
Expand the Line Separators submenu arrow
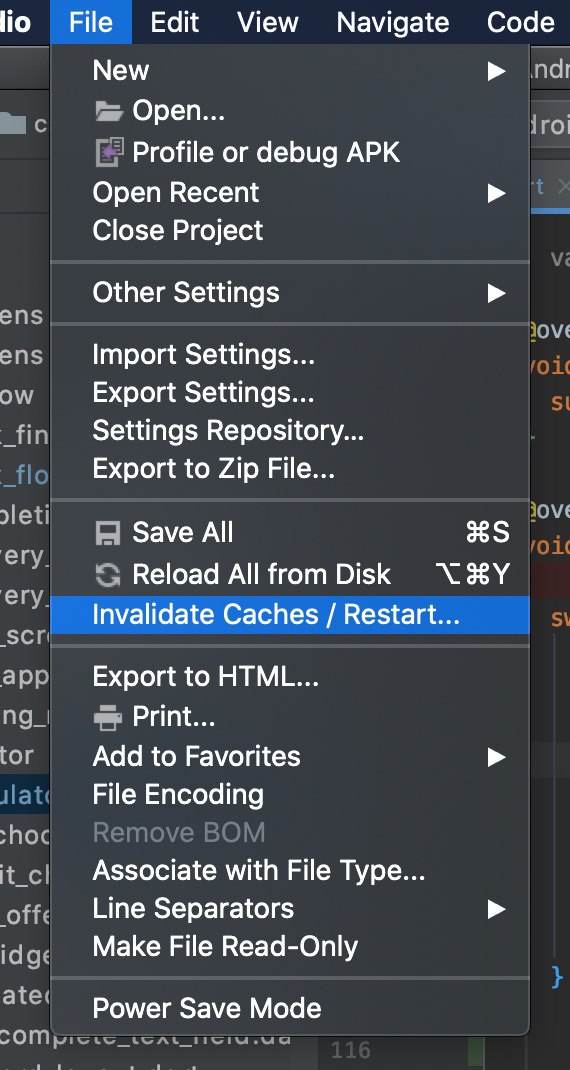tap(496, 909)
